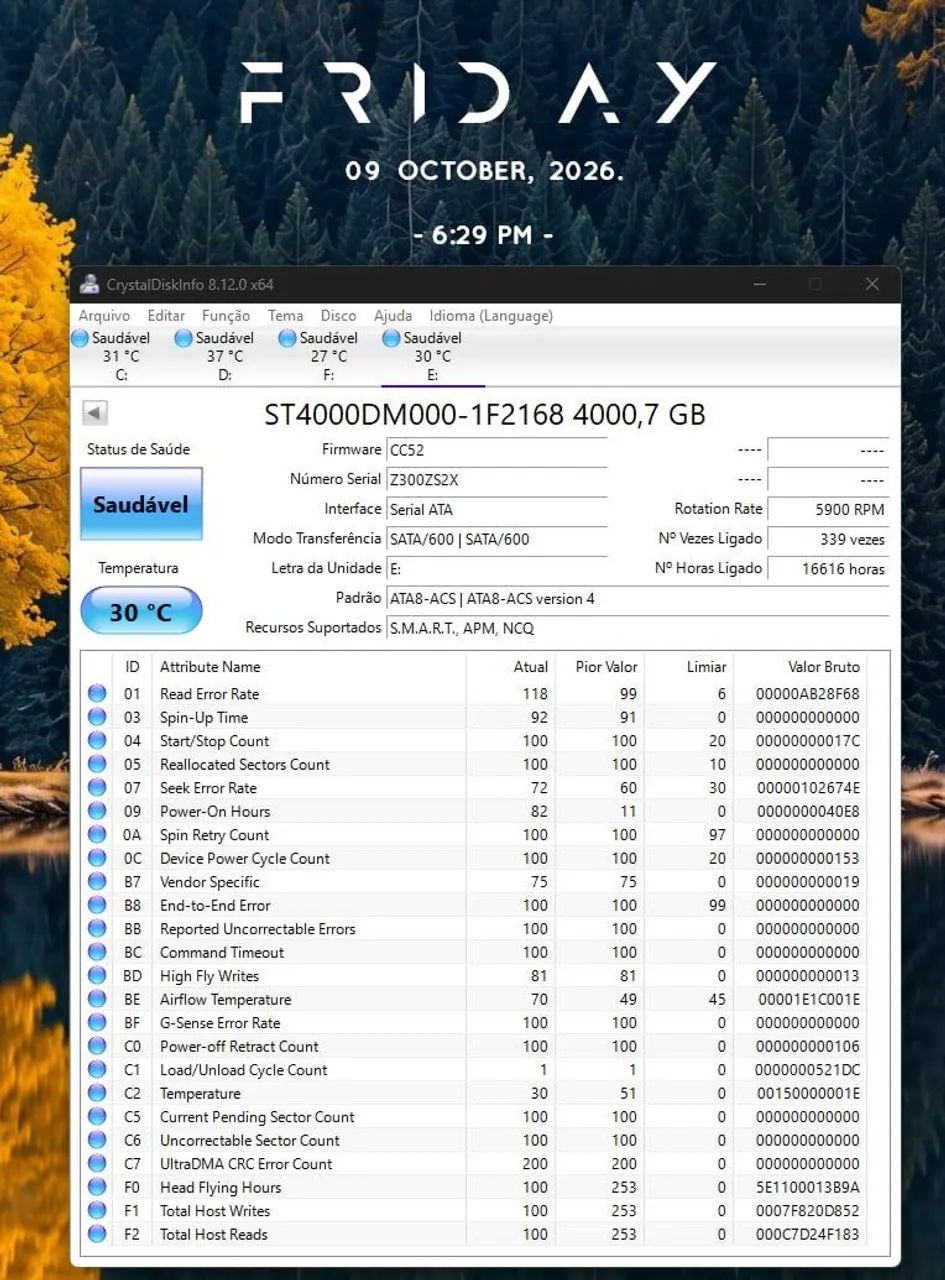Select the Total Host Writes row name
The height and width of the screenshot is (1280, 945).
point(215,1210)
